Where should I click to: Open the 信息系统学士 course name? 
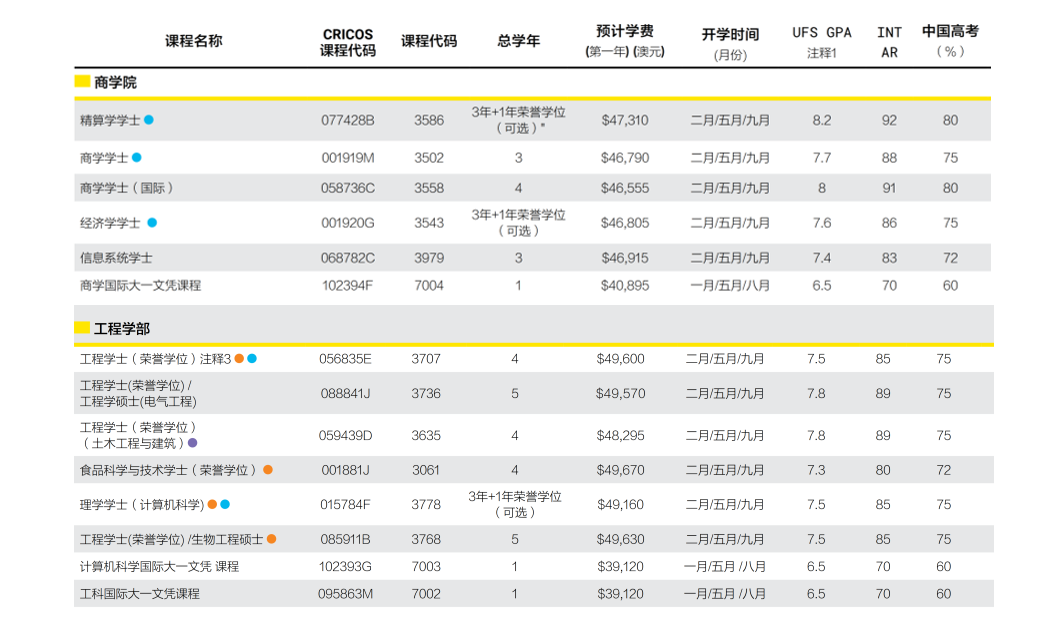tap(116, 258)
